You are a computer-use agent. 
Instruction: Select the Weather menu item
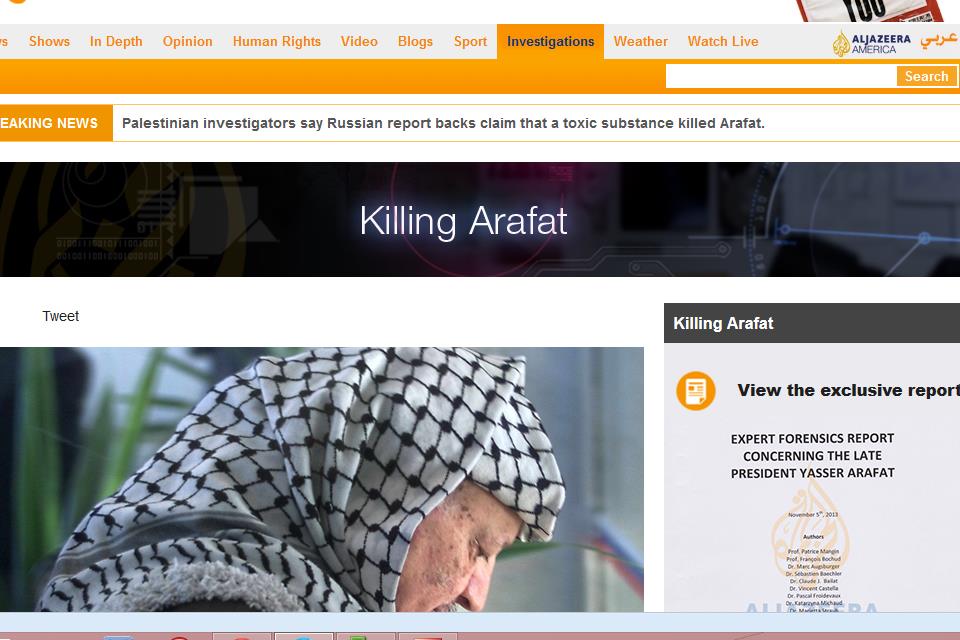pyautogui.click(x=640, y=42)
